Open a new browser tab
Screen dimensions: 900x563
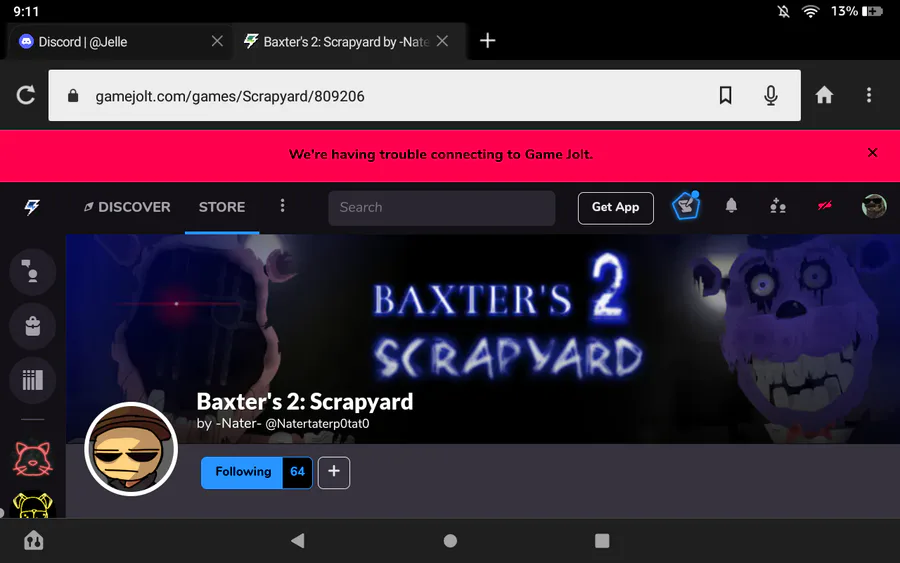pos(487,41)
